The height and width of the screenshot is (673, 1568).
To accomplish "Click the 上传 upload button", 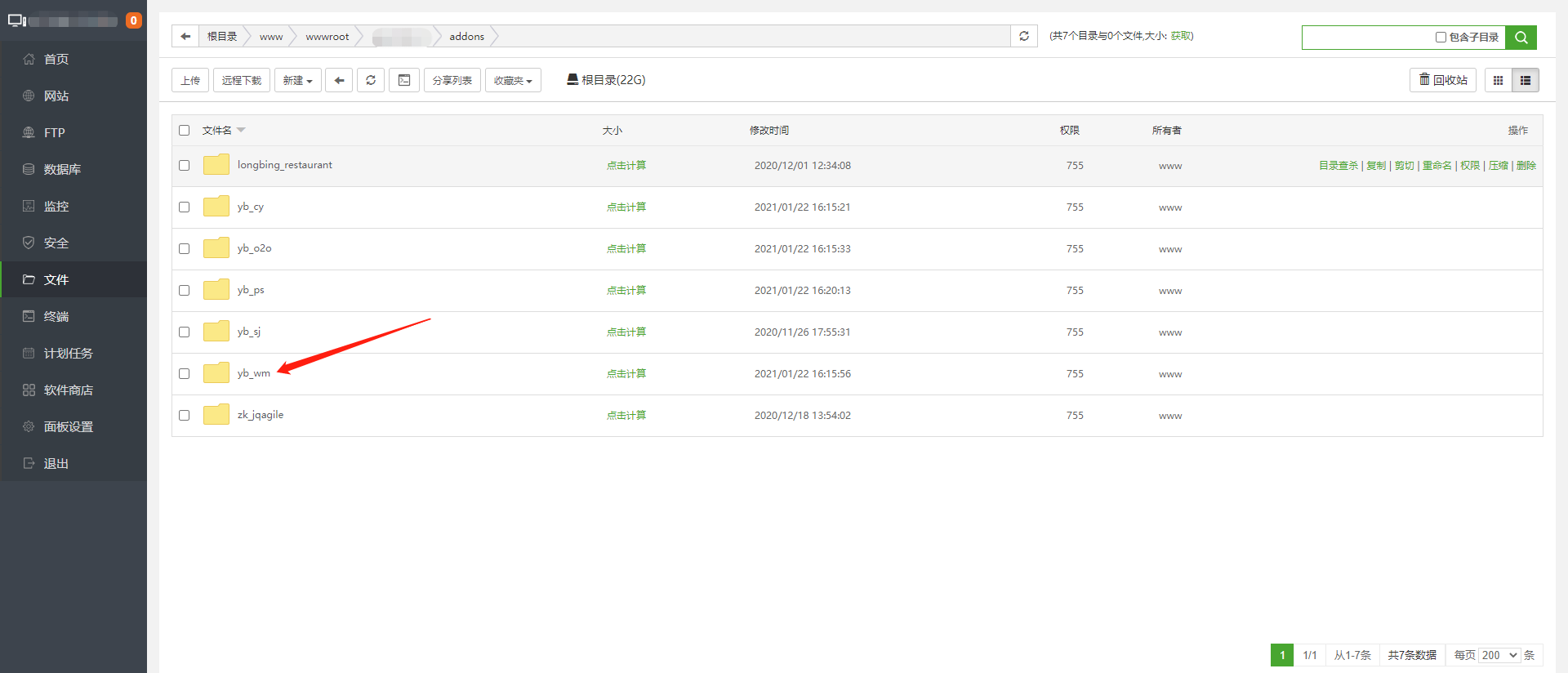I will click(190, 80).
